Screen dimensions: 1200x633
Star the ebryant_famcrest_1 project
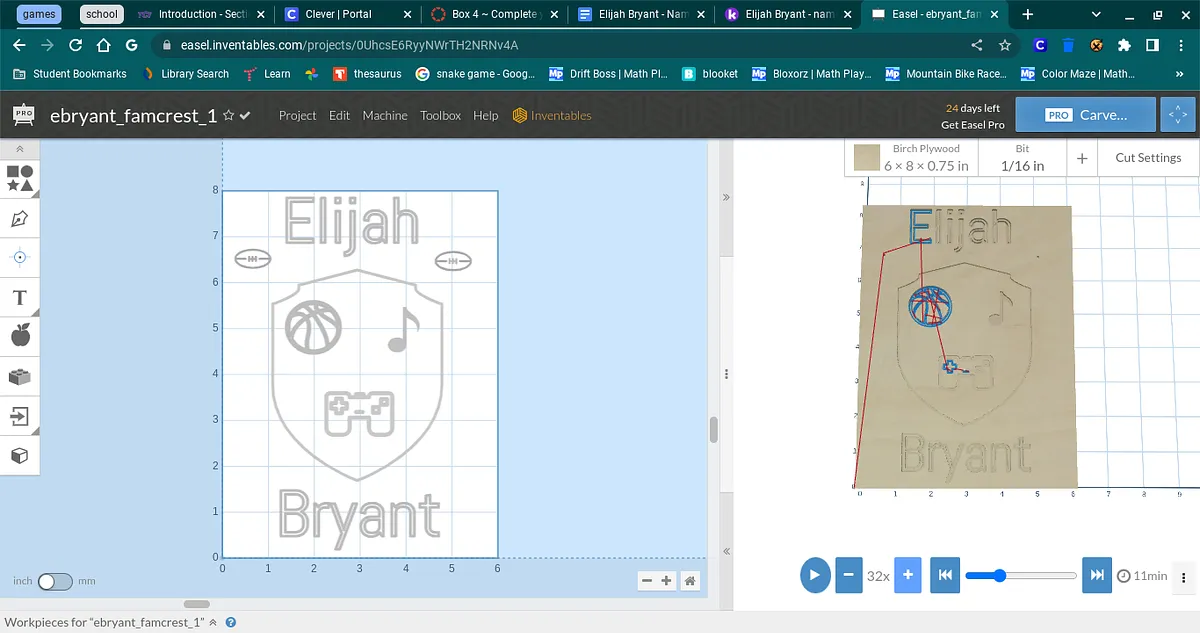(228, 116)
